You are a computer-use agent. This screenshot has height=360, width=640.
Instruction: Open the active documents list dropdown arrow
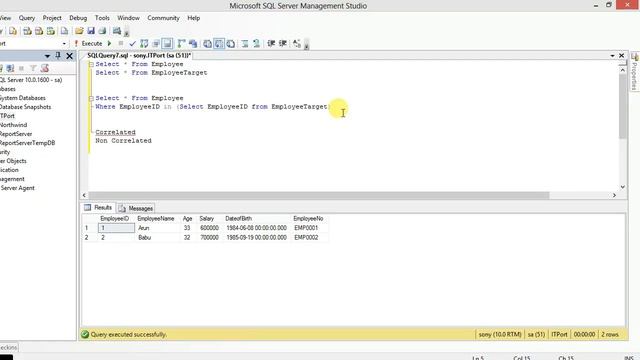pos(612,56)
